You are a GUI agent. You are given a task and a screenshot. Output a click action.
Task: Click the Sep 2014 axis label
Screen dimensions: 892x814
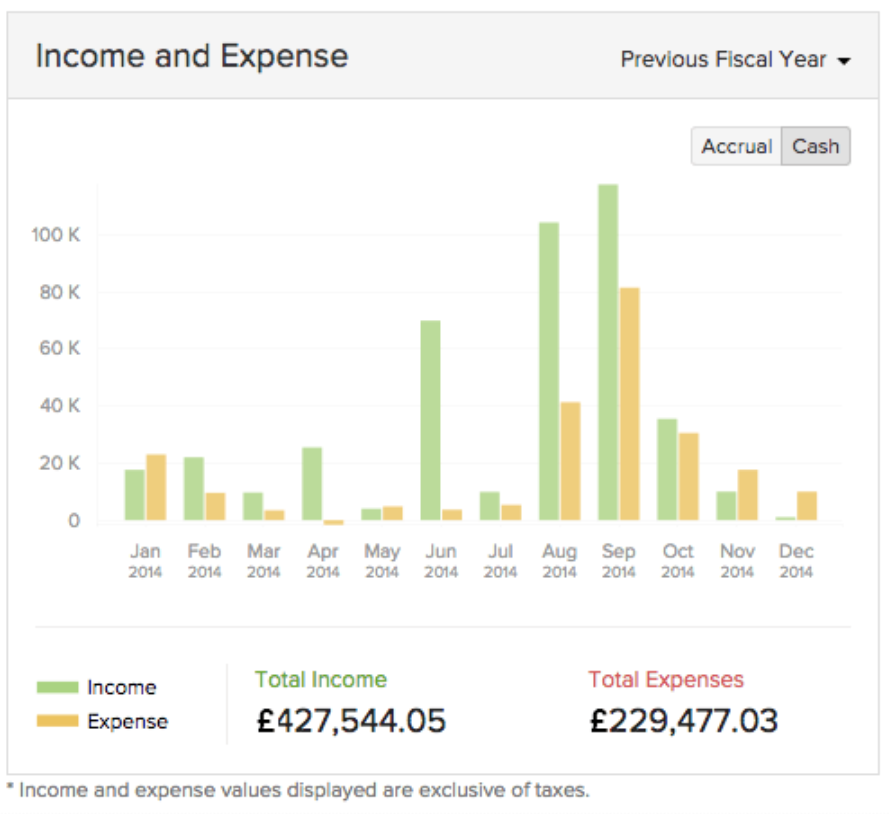coord(619,561)
